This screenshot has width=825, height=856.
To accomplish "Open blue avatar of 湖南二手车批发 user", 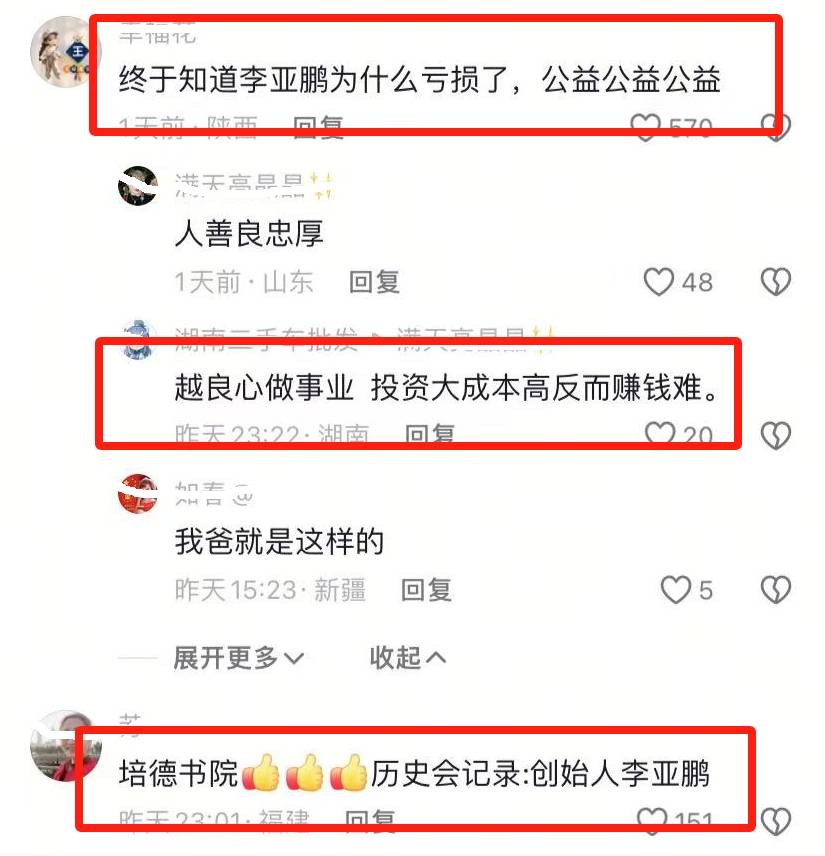I will pos(138,340).
